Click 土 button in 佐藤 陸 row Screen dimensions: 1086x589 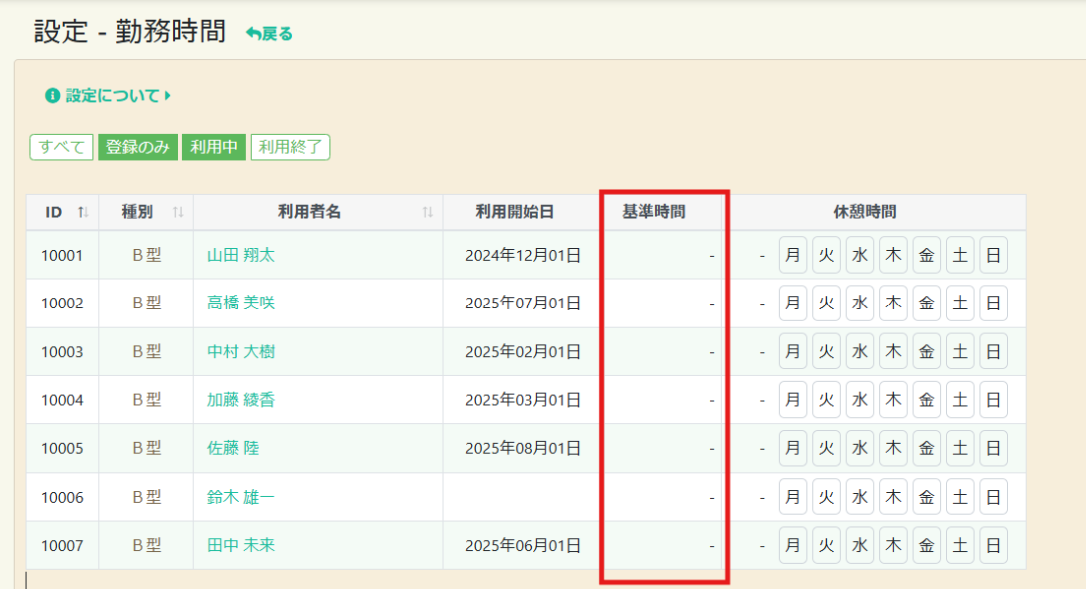[x=960, y=448]
